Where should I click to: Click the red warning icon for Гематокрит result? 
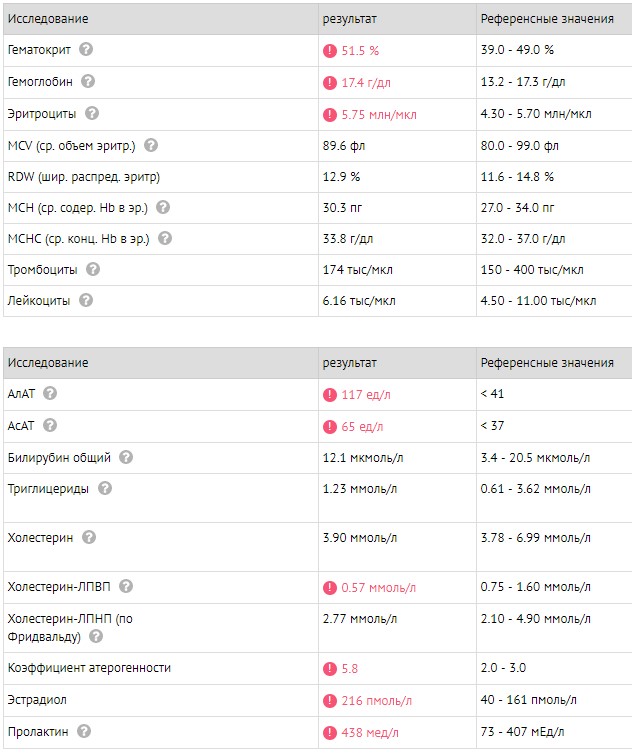(329, 50)
